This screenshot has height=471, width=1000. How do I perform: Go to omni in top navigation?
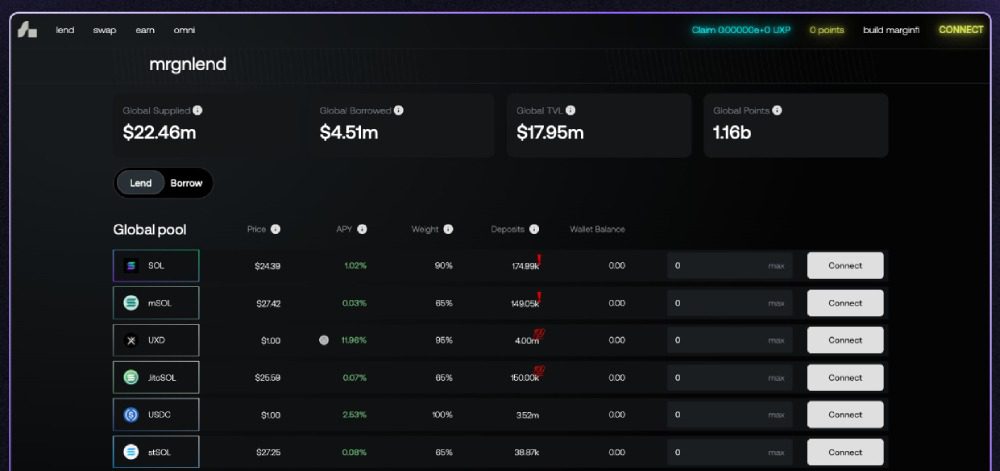coord(184,30)
